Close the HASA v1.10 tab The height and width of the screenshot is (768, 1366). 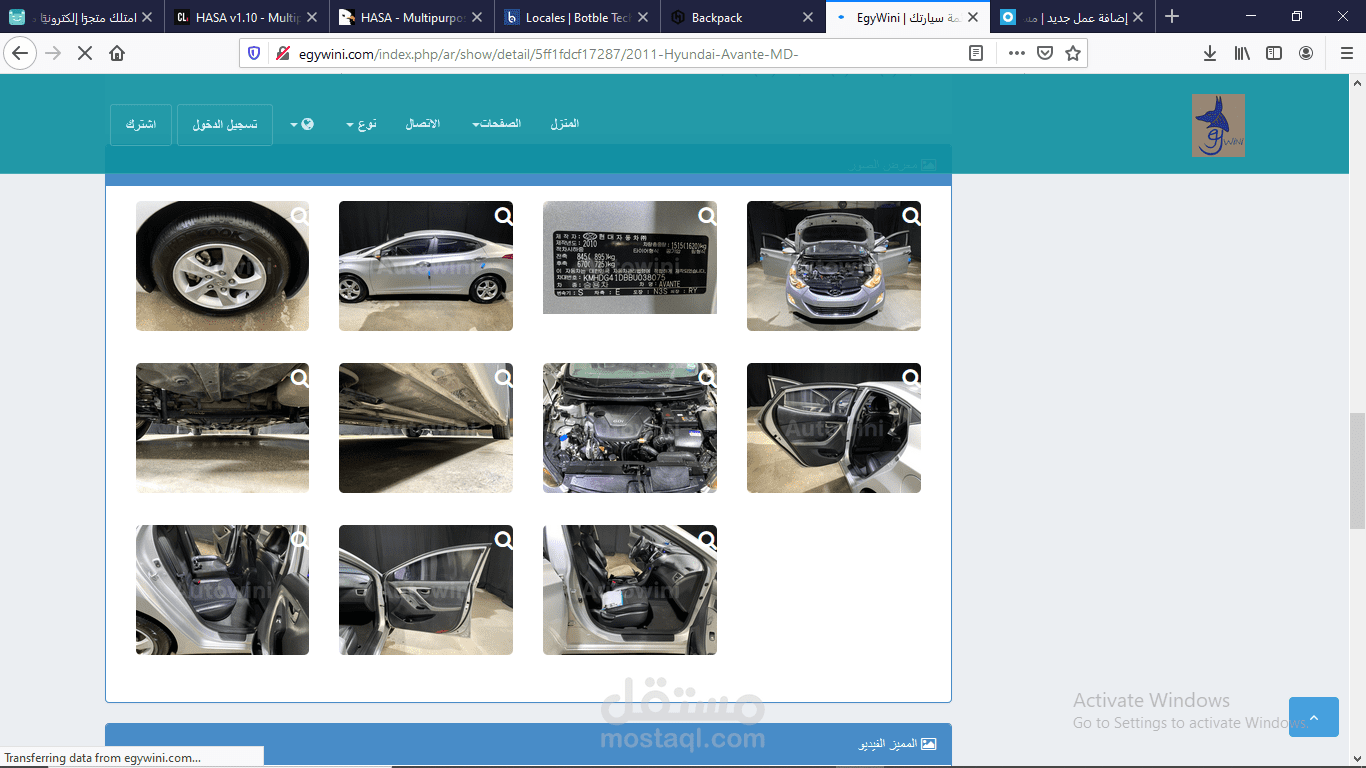click(310, 17)
